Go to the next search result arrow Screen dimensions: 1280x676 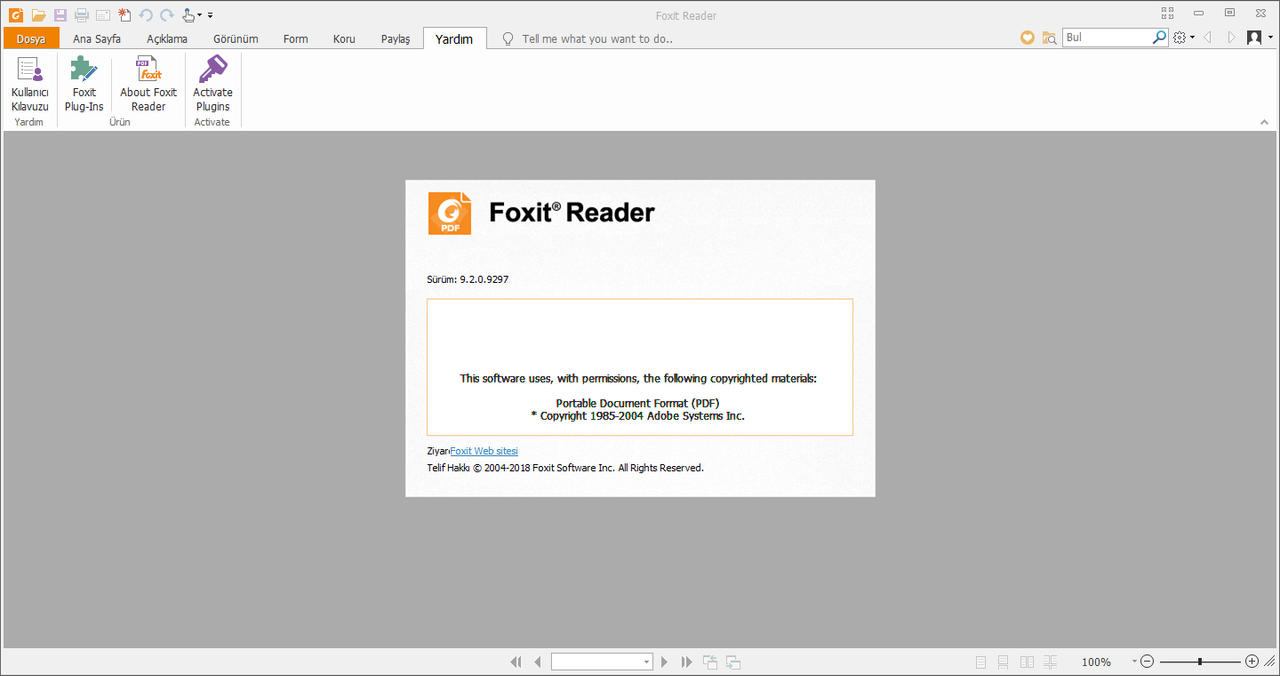tap(1231, 37)
